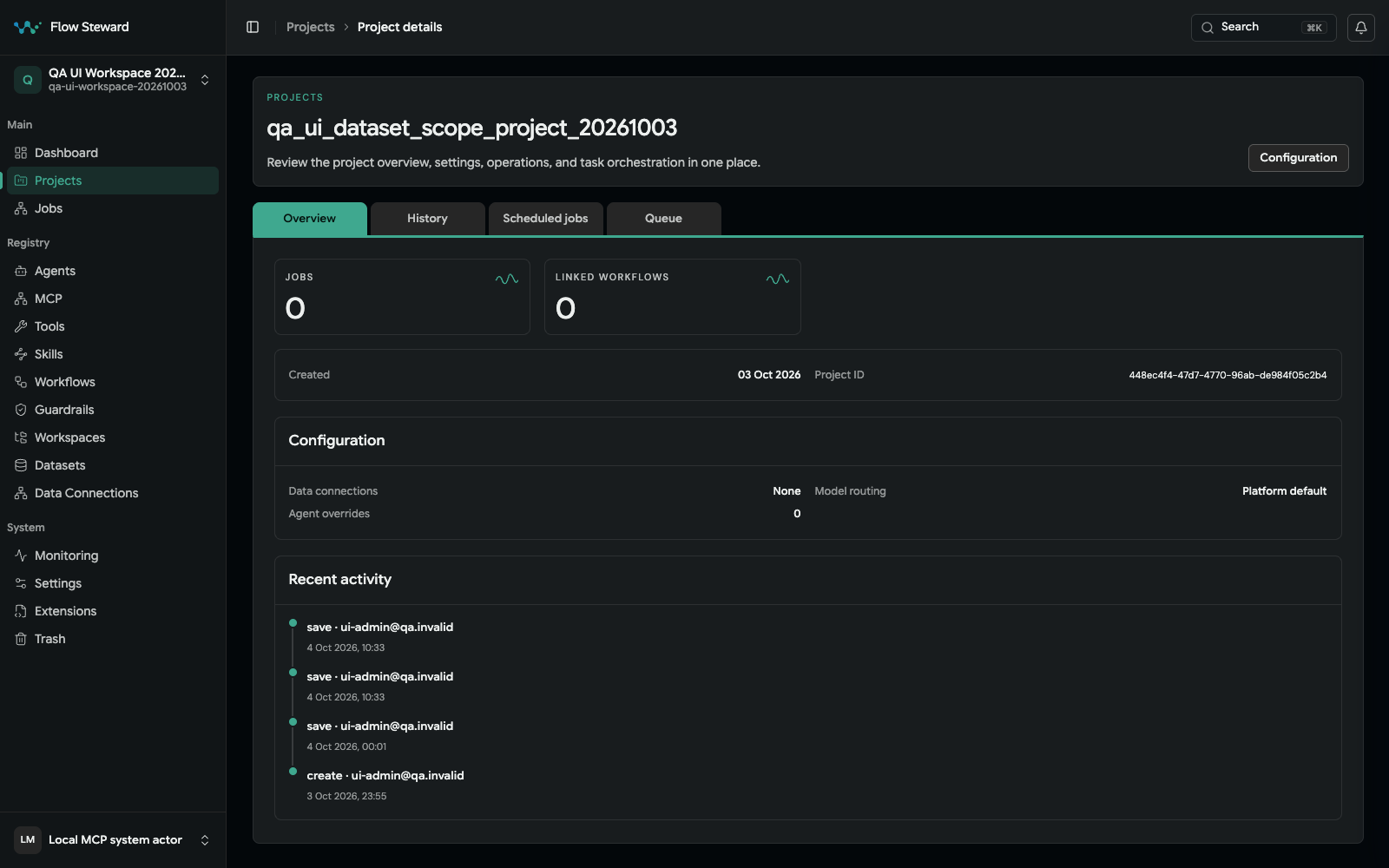This screenshot has height=868, width=1389.
Task: Click the Guardrails shield icon
Action: [21, 410]
